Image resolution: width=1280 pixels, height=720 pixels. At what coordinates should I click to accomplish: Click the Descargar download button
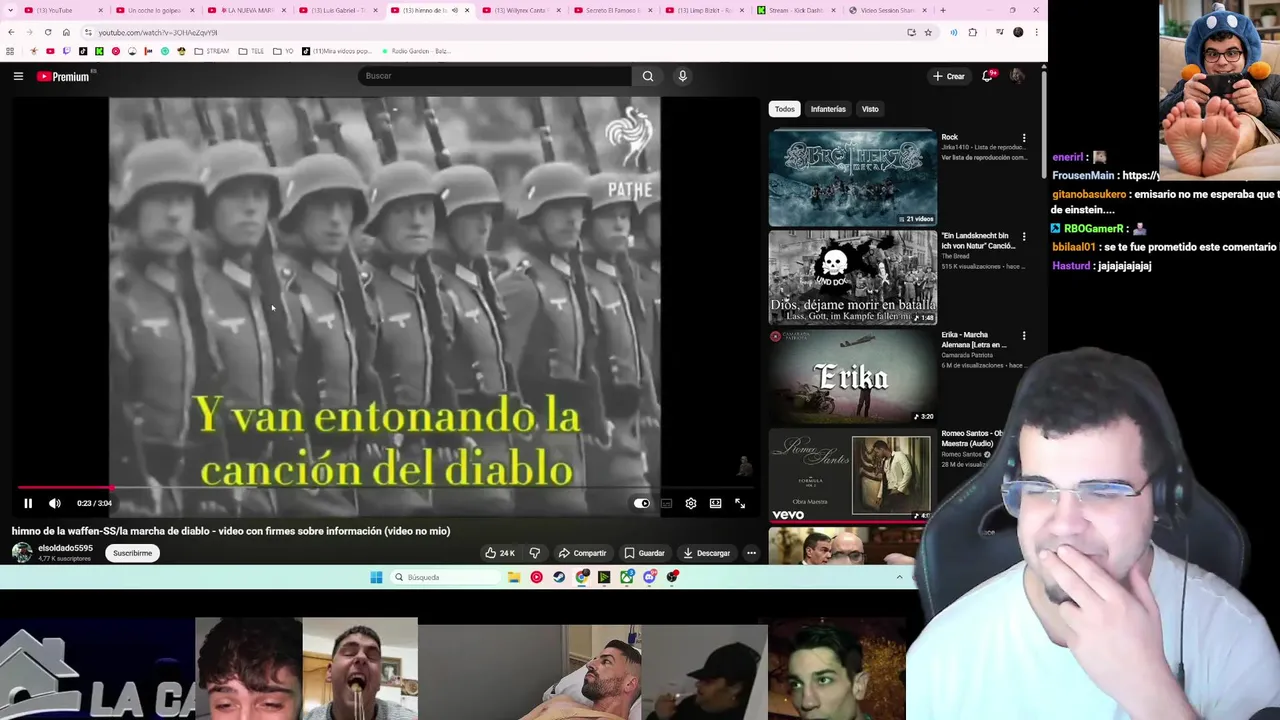[x=706, y=553]
